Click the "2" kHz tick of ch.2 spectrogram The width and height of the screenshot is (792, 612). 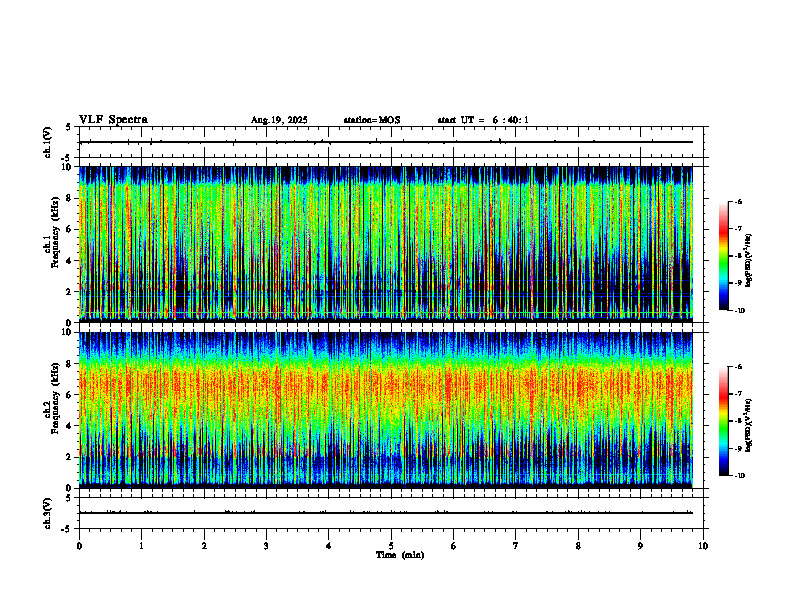pos(69,457)
